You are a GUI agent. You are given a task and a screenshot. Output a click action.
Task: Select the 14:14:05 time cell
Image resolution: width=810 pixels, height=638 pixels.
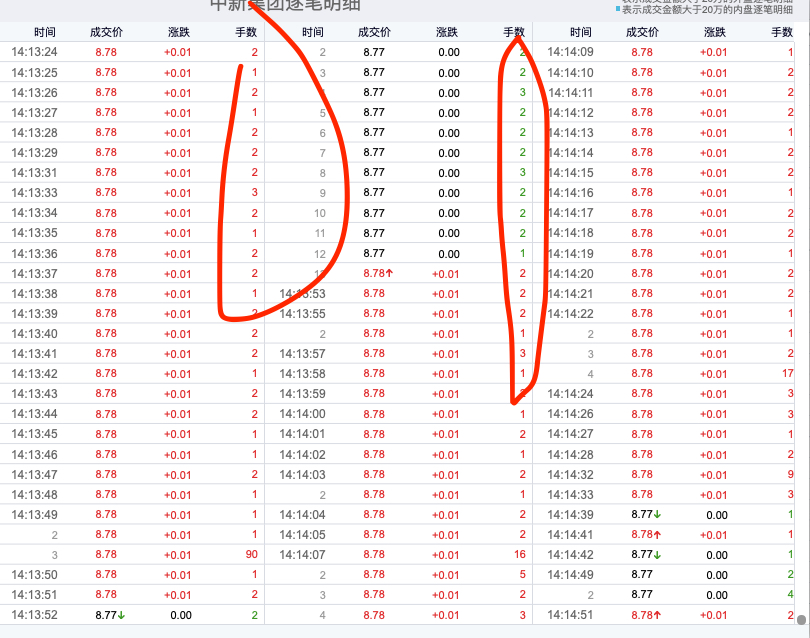(302, 535)
